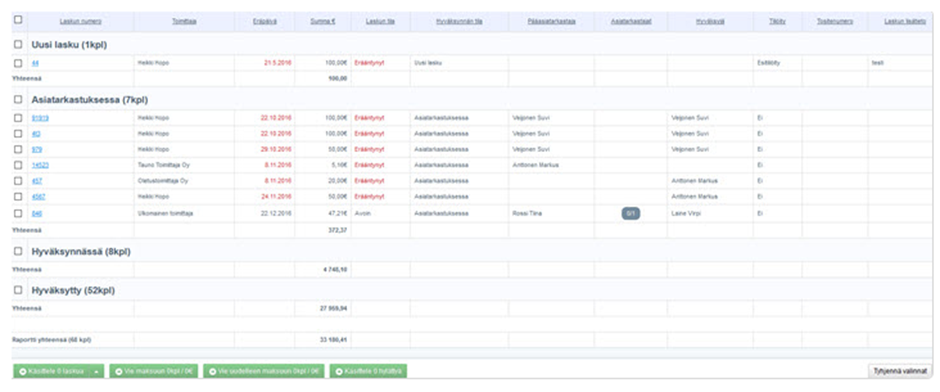Sort by Tositenumero column header
Viewport: 940px width, 392px height.
(x=834, y=22)
